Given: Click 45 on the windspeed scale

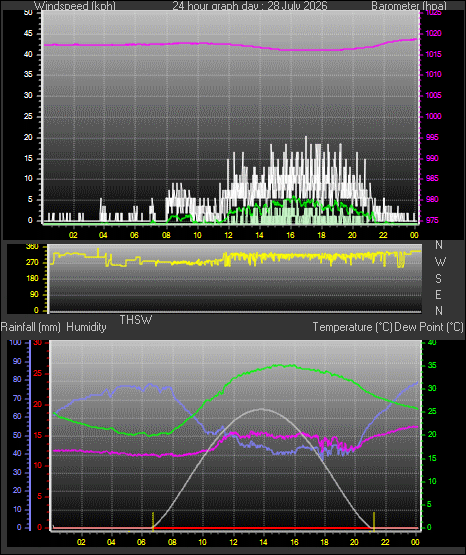Looking at the screenshot, I should coord(28,34).
